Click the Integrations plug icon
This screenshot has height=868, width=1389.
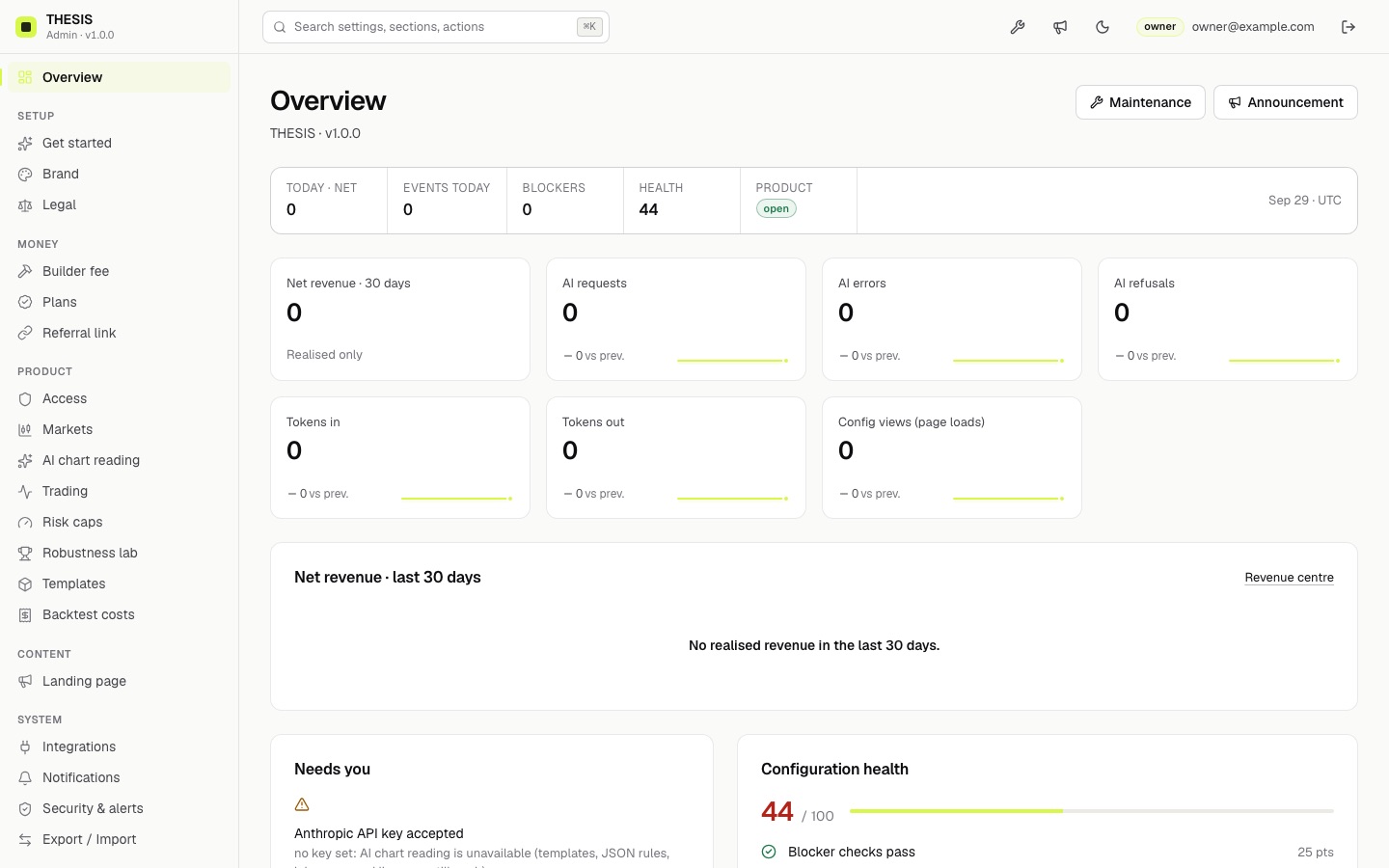click(x=25, y=747)
